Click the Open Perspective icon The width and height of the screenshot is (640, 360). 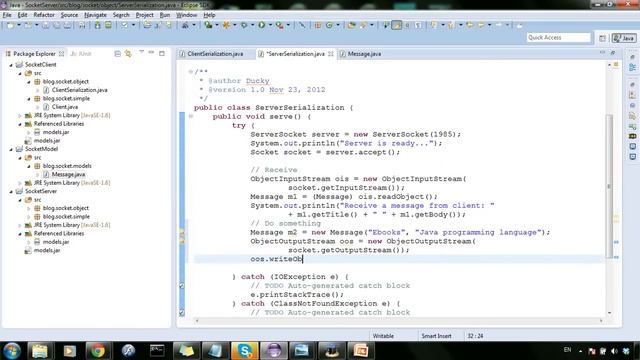pos(602,38)
